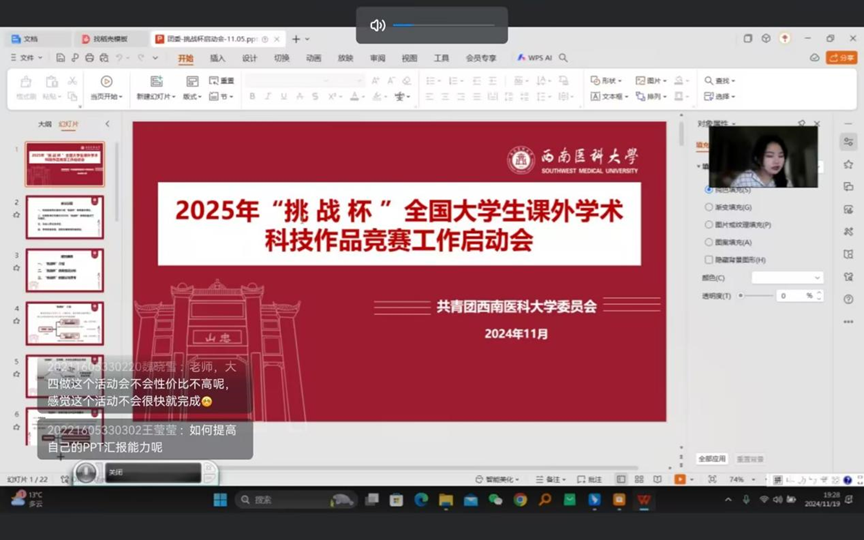Select slide 2 thumbnail
This screenshot has width=864, height=540.
(x=64, y=217)
